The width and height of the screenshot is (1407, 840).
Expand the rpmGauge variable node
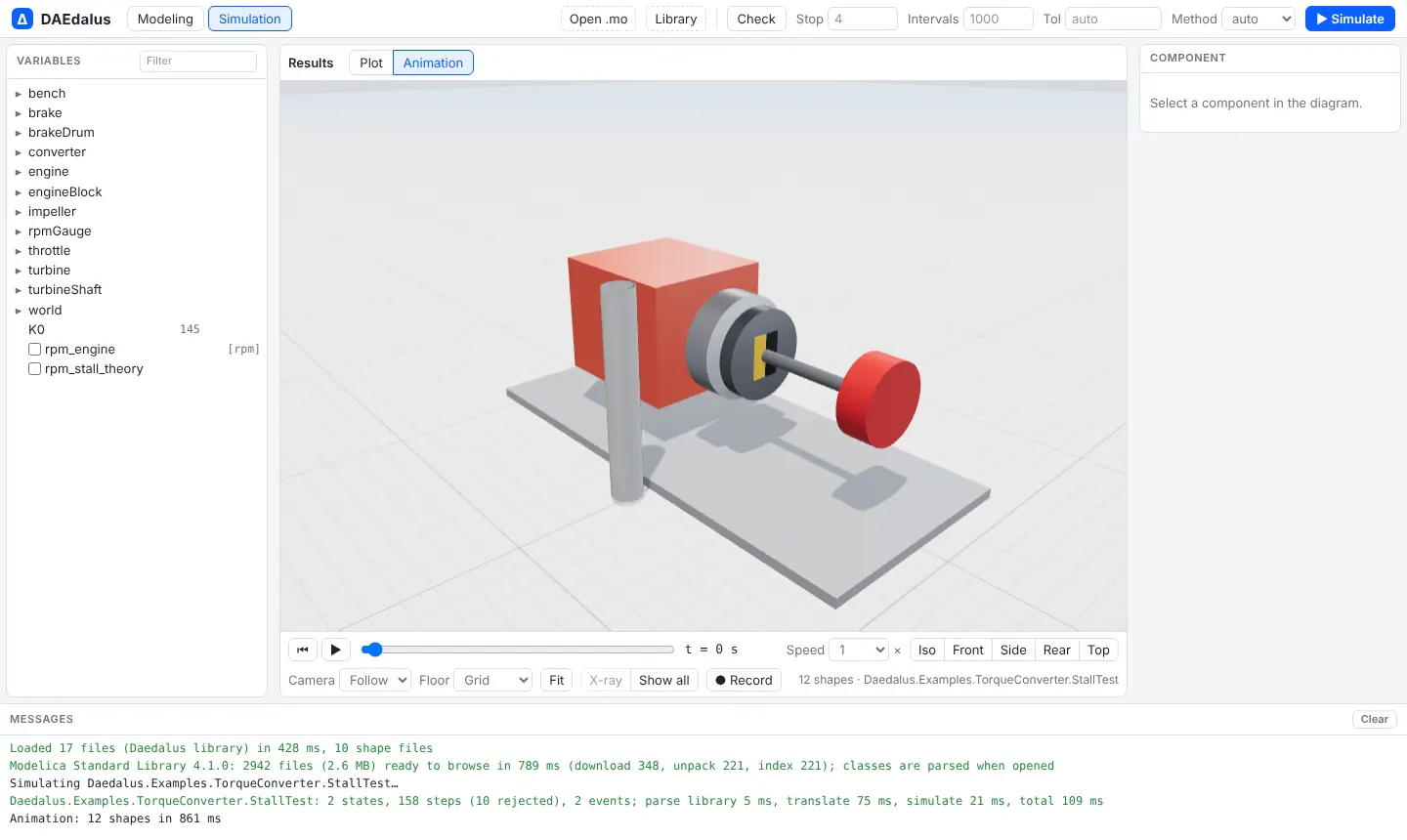[x=18, y=231]
